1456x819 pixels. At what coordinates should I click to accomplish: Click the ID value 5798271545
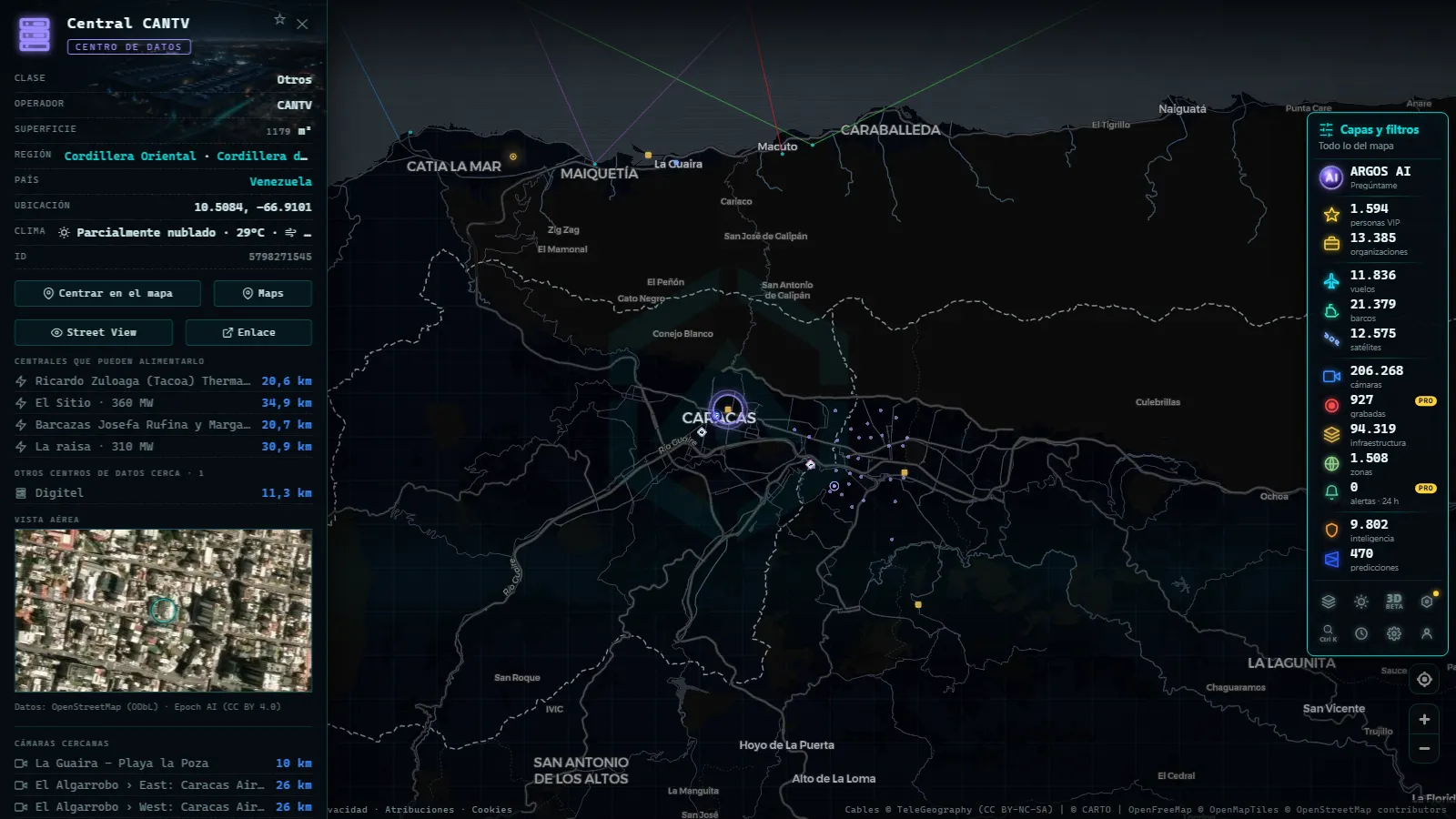[x=280, y=258]
